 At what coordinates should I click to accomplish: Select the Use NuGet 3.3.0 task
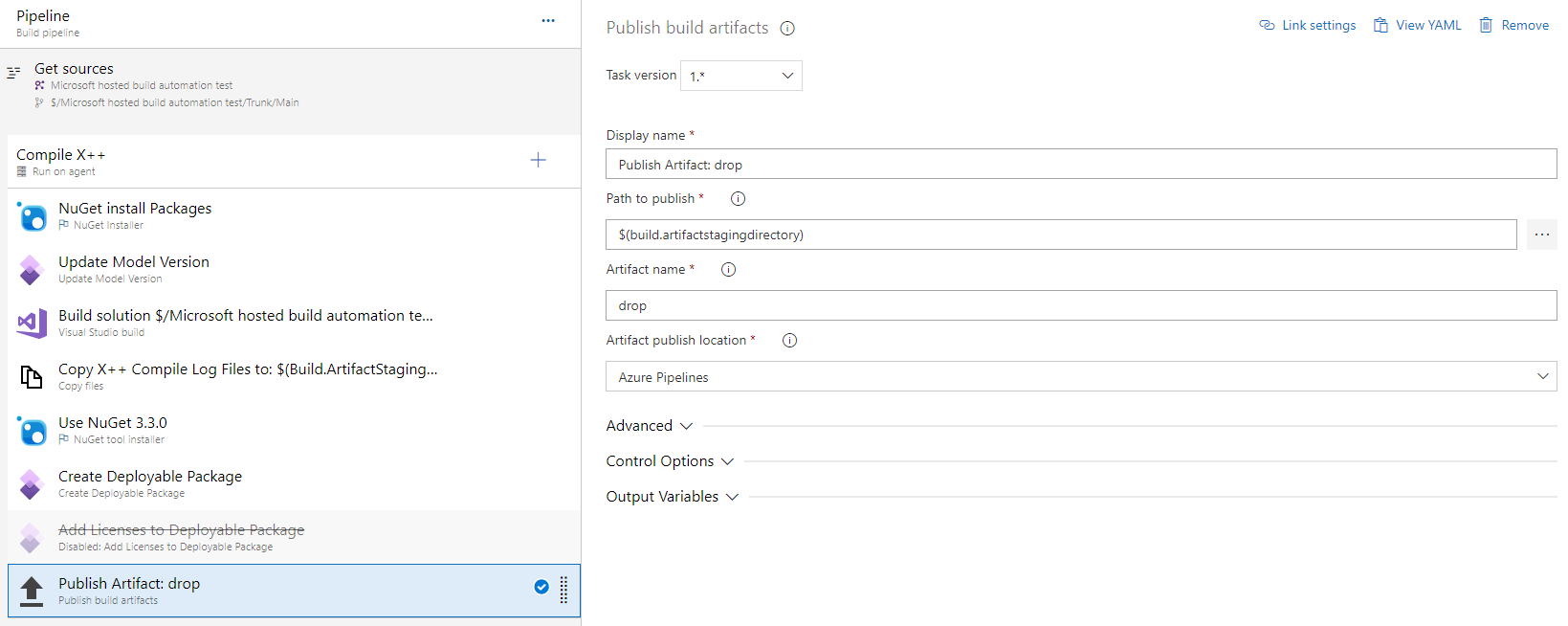coord(294,430)
